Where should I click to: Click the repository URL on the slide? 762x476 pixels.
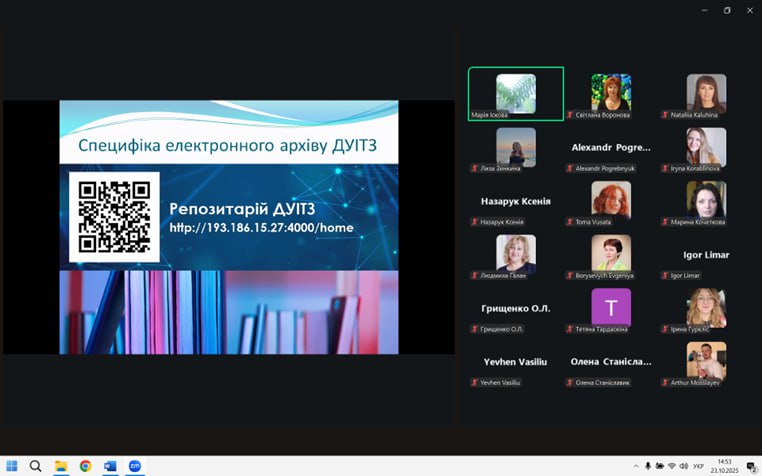click(261, 227)
